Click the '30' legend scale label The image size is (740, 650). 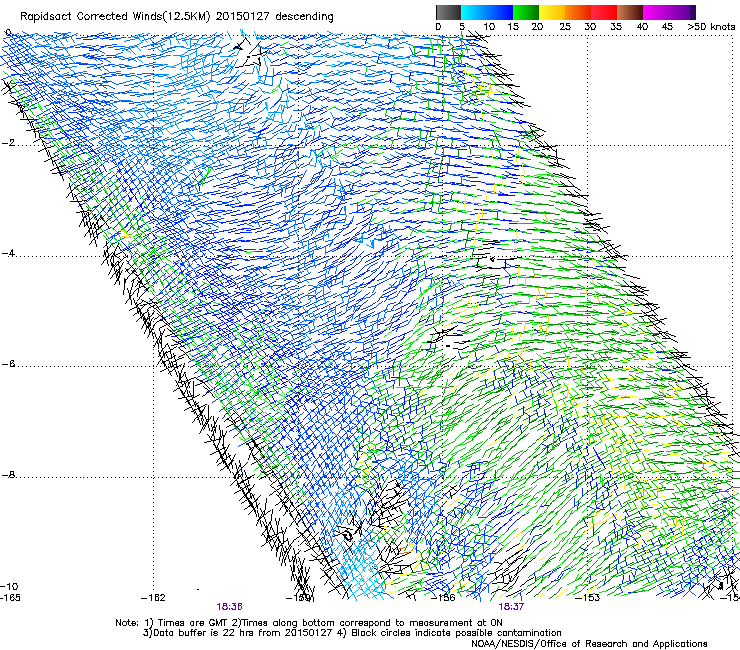click(x=590, y=27)
